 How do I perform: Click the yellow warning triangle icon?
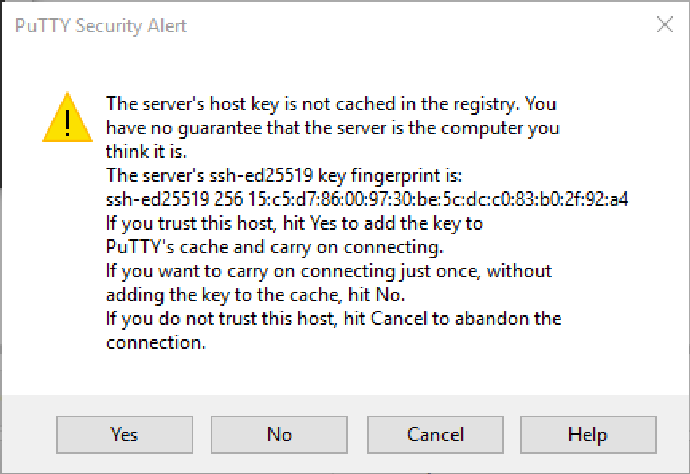pos(63,117)
